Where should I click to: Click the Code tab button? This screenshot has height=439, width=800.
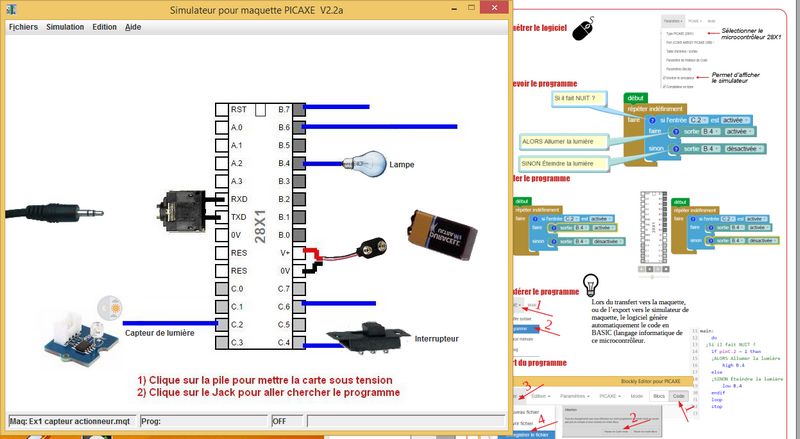point(679,396)
